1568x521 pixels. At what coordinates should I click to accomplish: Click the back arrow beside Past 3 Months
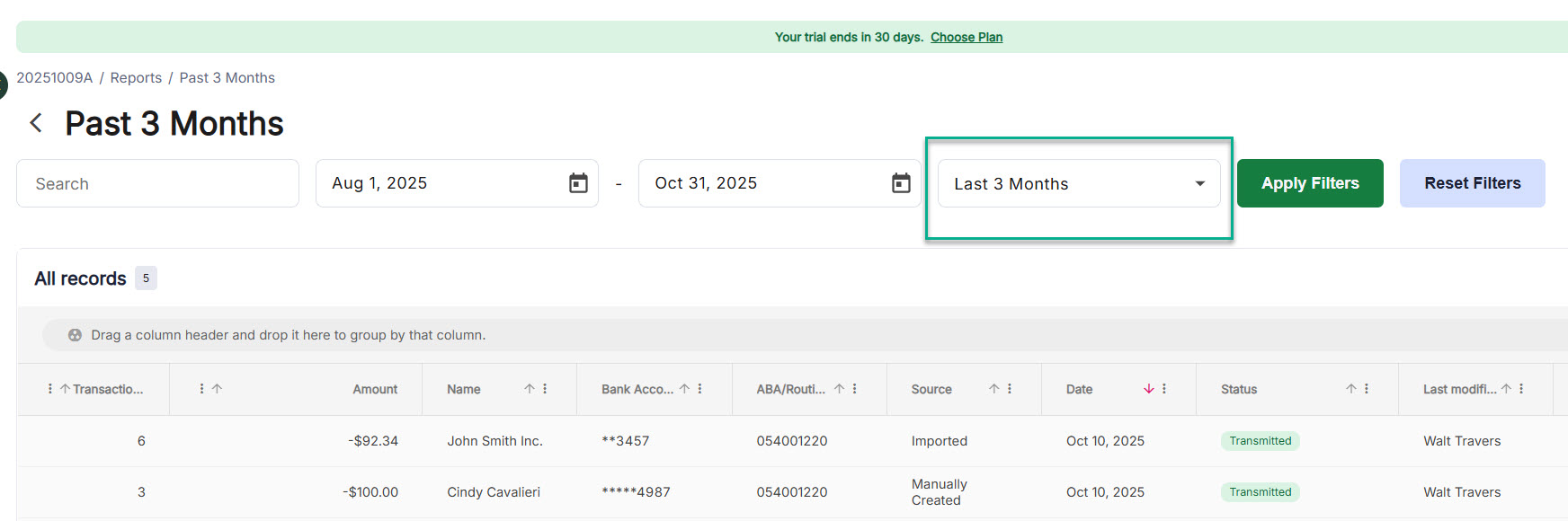pyautogui.click(x=36, y=123)
